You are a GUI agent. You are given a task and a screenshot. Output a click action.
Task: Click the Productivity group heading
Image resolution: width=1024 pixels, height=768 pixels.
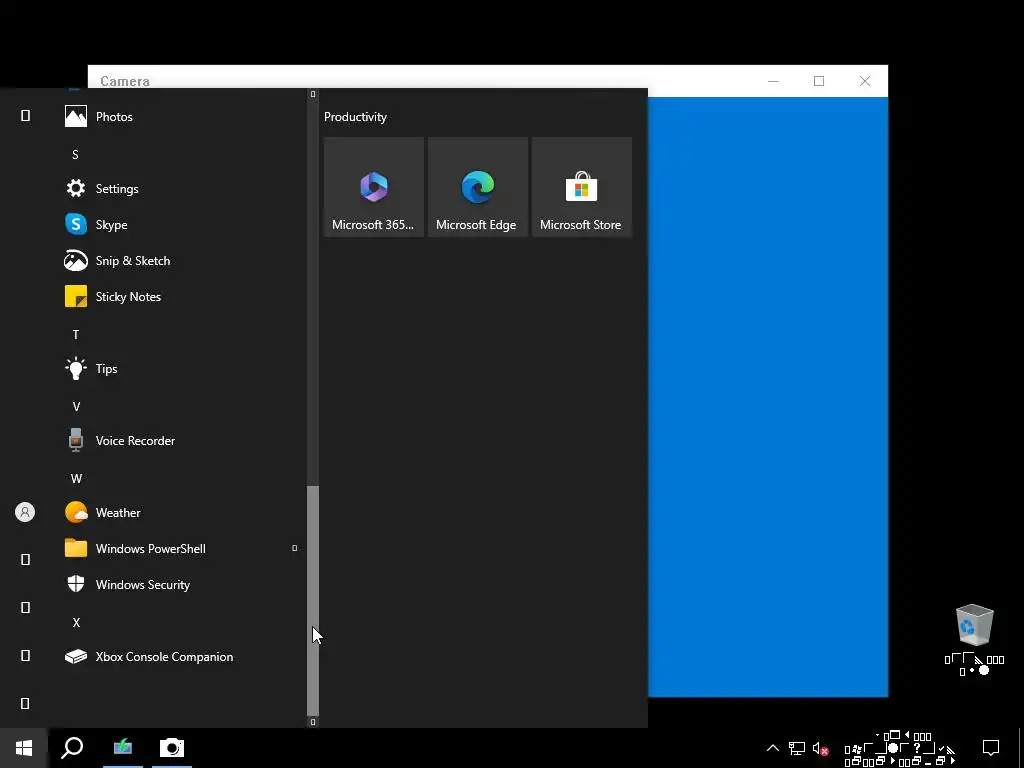tap(355, 117)
